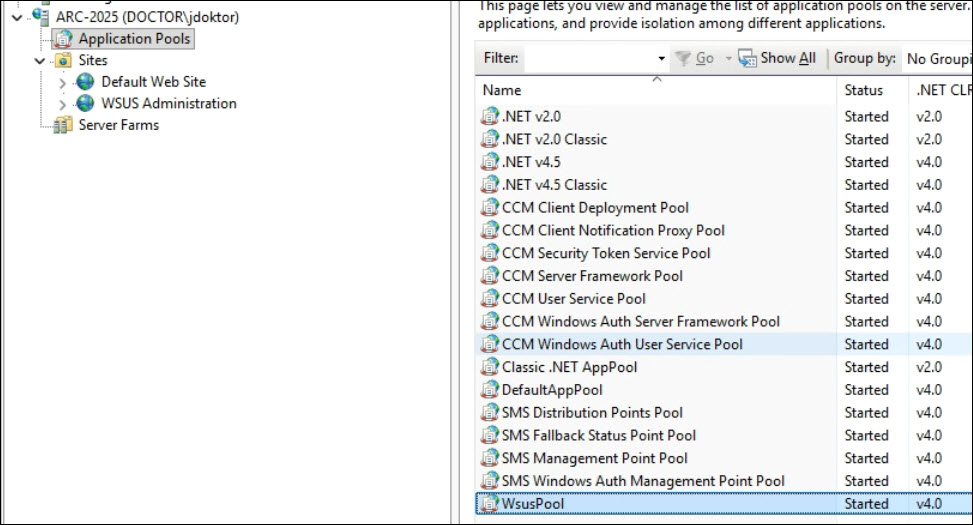This screenshot has width=973, height=525.
Task: Click the WSUS Administration globe icon
Action: tap(86, 104)
